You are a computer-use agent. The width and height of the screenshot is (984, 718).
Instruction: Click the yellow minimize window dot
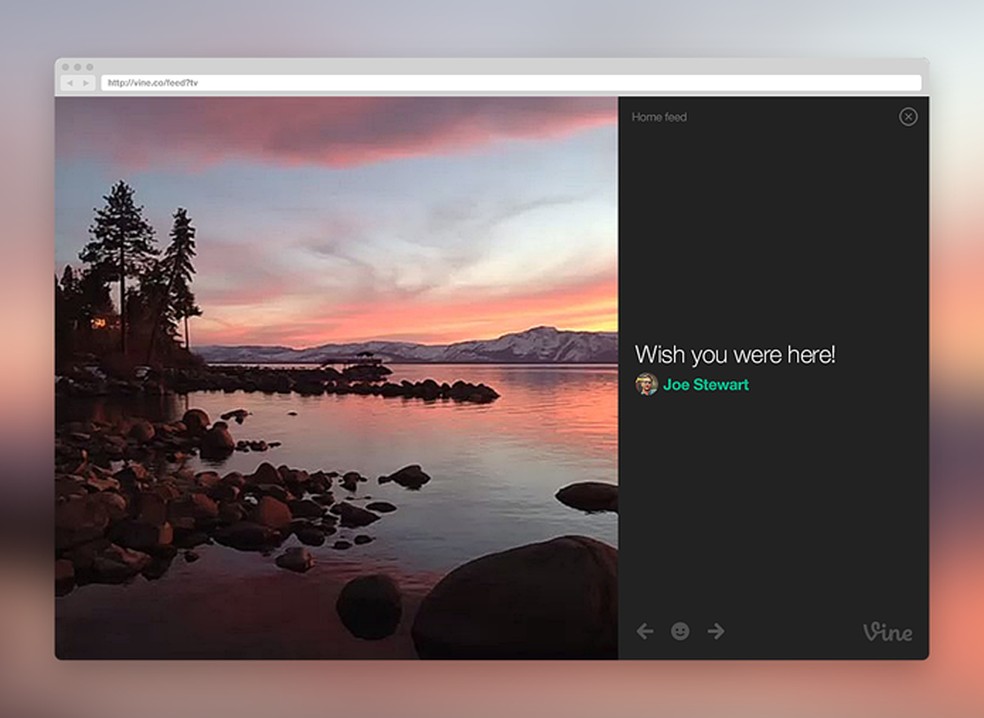tap(77, 66)
